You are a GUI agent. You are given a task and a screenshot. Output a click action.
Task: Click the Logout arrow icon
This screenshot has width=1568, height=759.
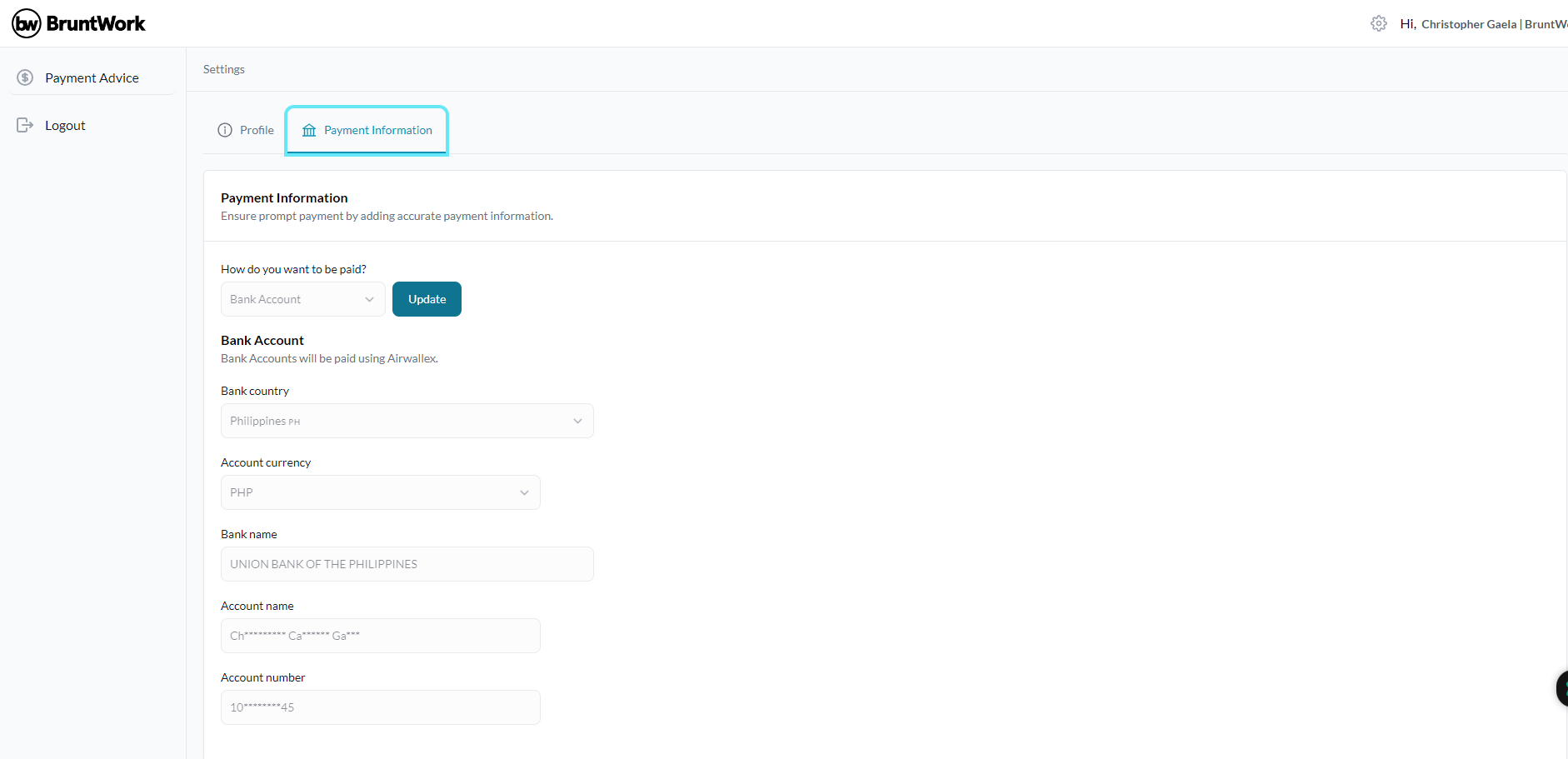26,125
